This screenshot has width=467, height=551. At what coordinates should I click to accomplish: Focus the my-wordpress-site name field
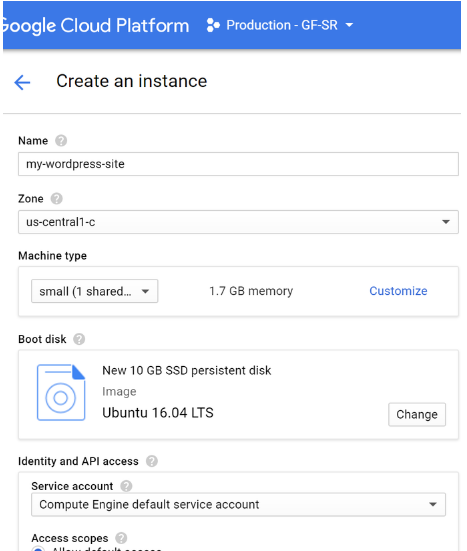pos(238,164)
